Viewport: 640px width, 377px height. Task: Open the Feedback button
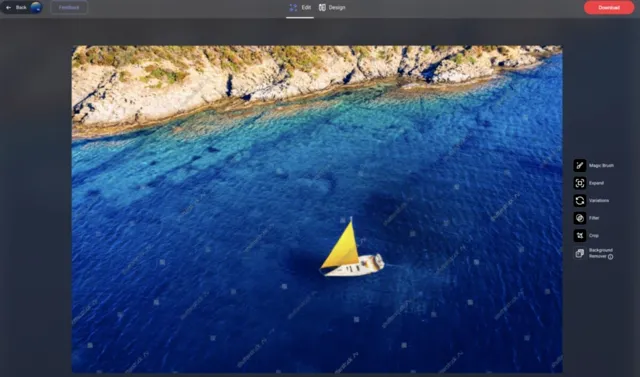click(x=69, y=7)
